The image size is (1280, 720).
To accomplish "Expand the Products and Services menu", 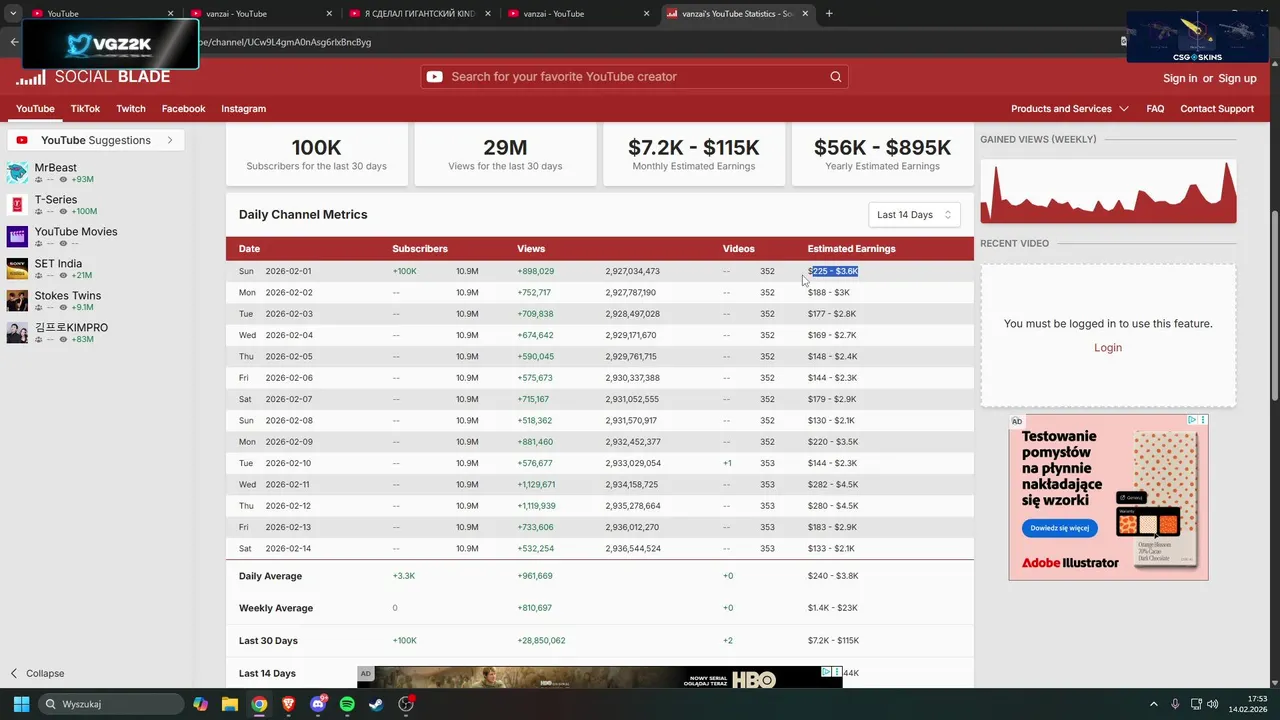I will (x=1070, y=108).
